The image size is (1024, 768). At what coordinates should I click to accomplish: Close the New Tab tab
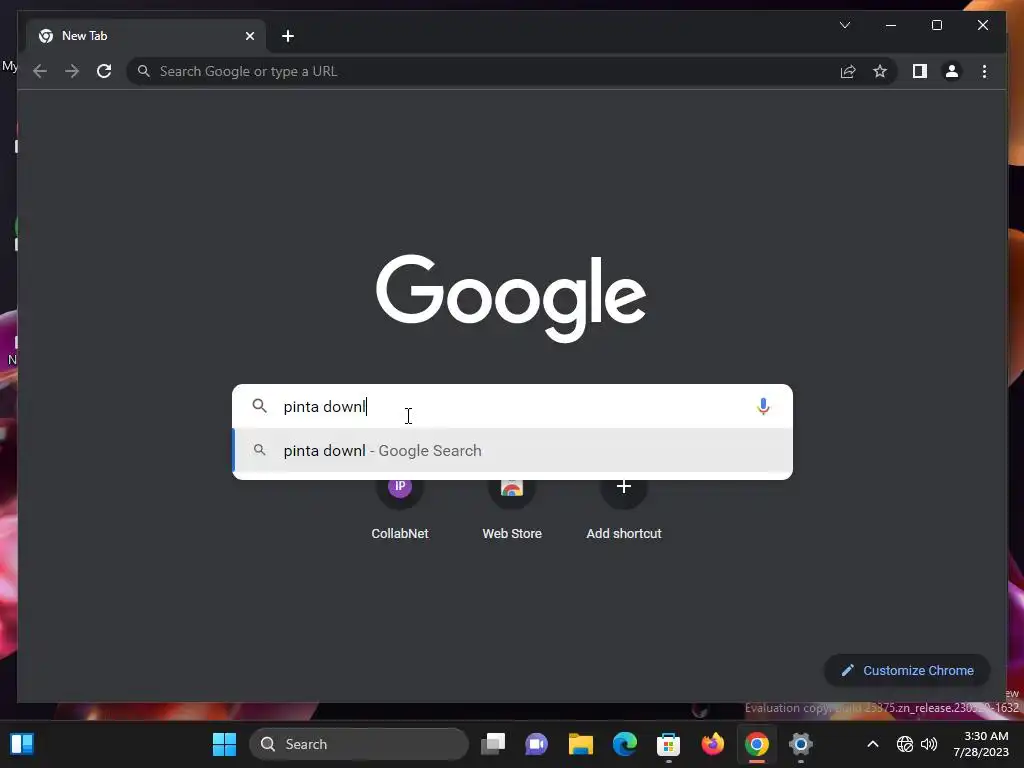click(x=249, y=36)
